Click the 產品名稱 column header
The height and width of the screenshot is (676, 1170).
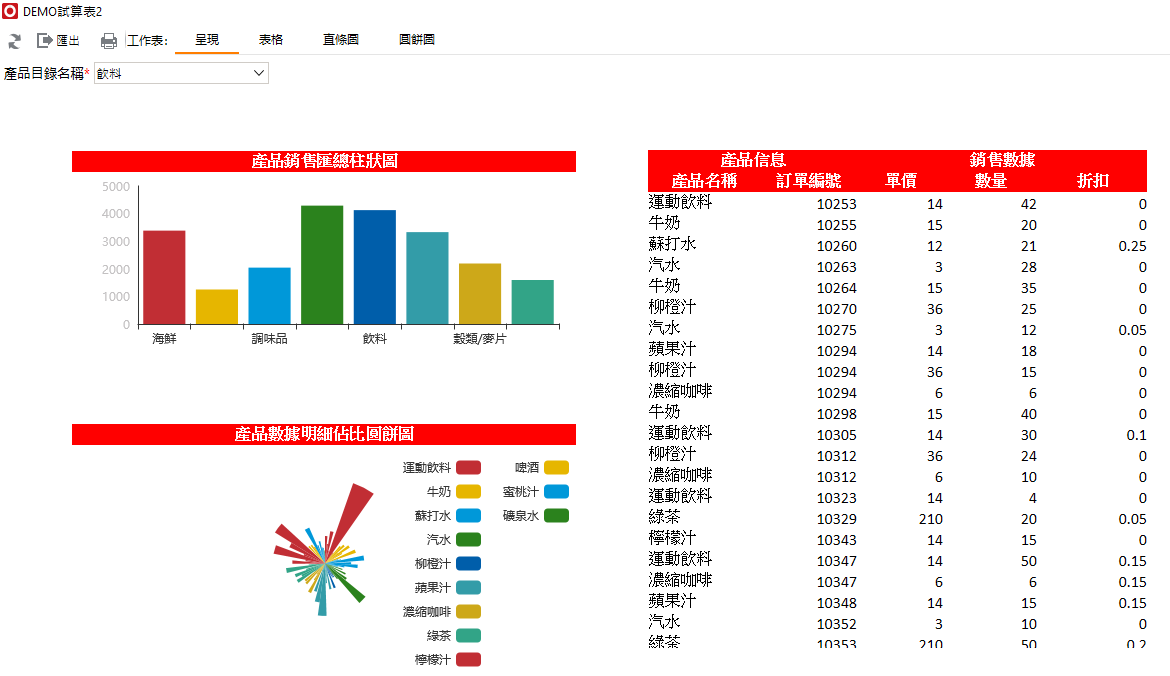pos(704,181)
